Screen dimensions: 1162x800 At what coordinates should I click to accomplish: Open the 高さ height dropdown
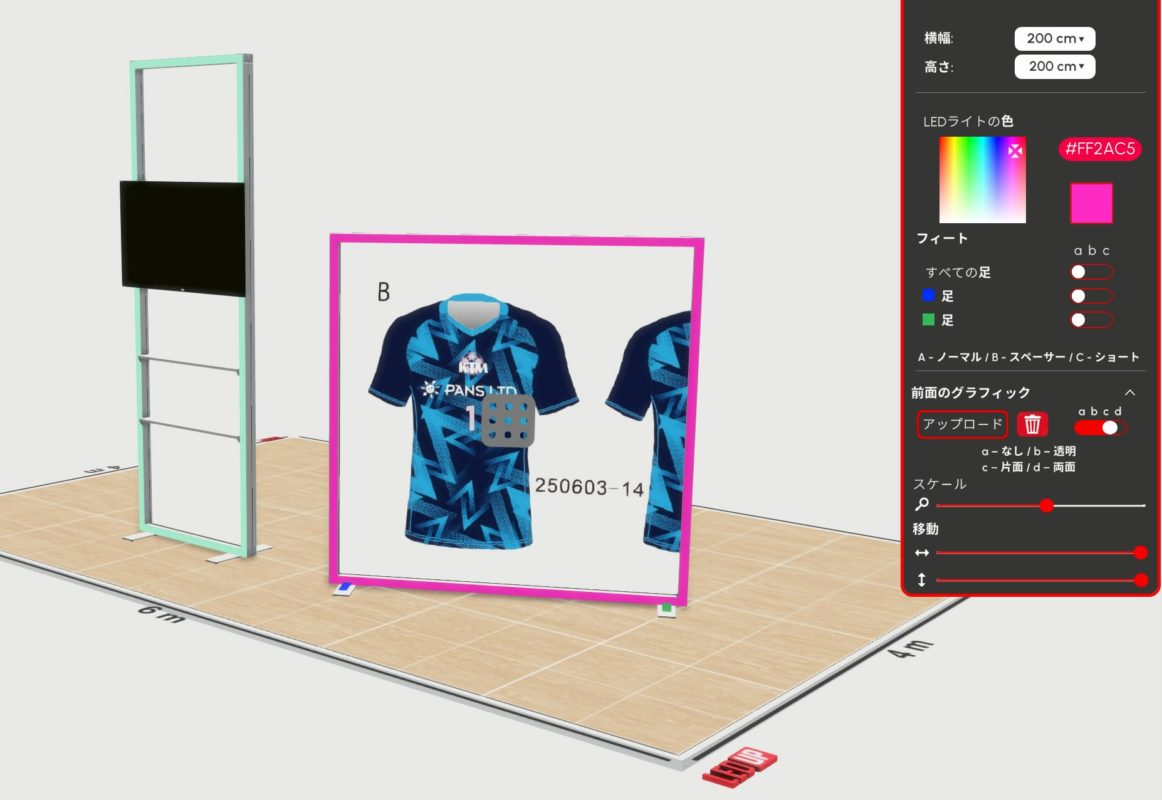[1055, 67]
